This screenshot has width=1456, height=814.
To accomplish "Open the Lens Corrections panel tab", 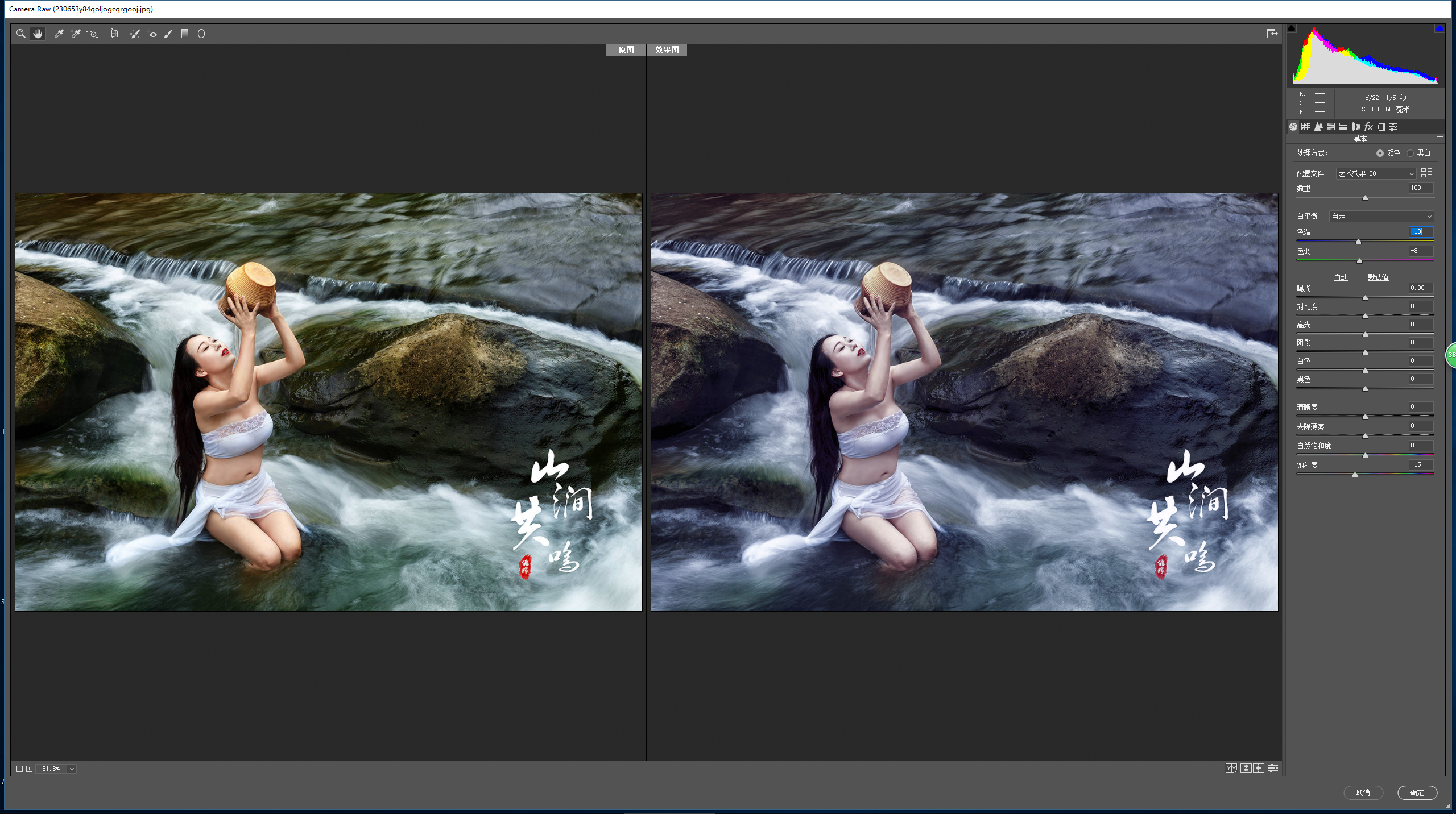I will pyautogui.click(x=1356, y=127).
